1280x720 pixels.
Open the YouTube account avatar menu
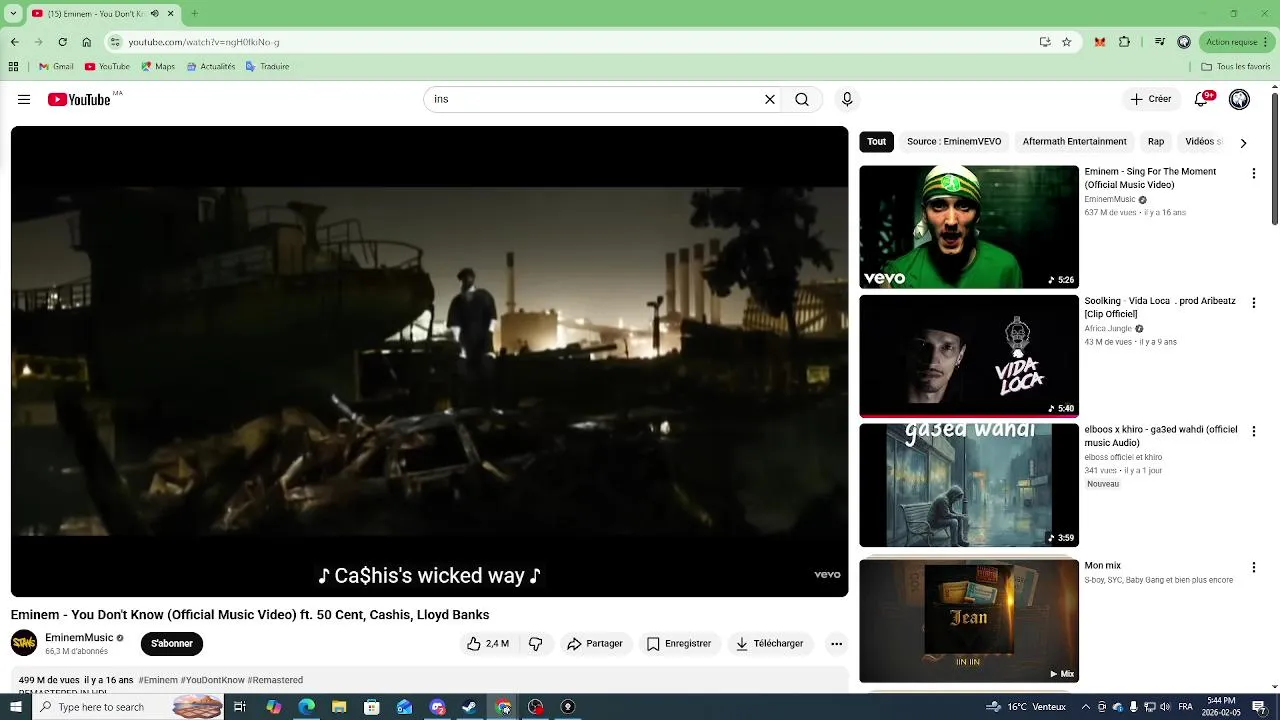click(1239, 99)
